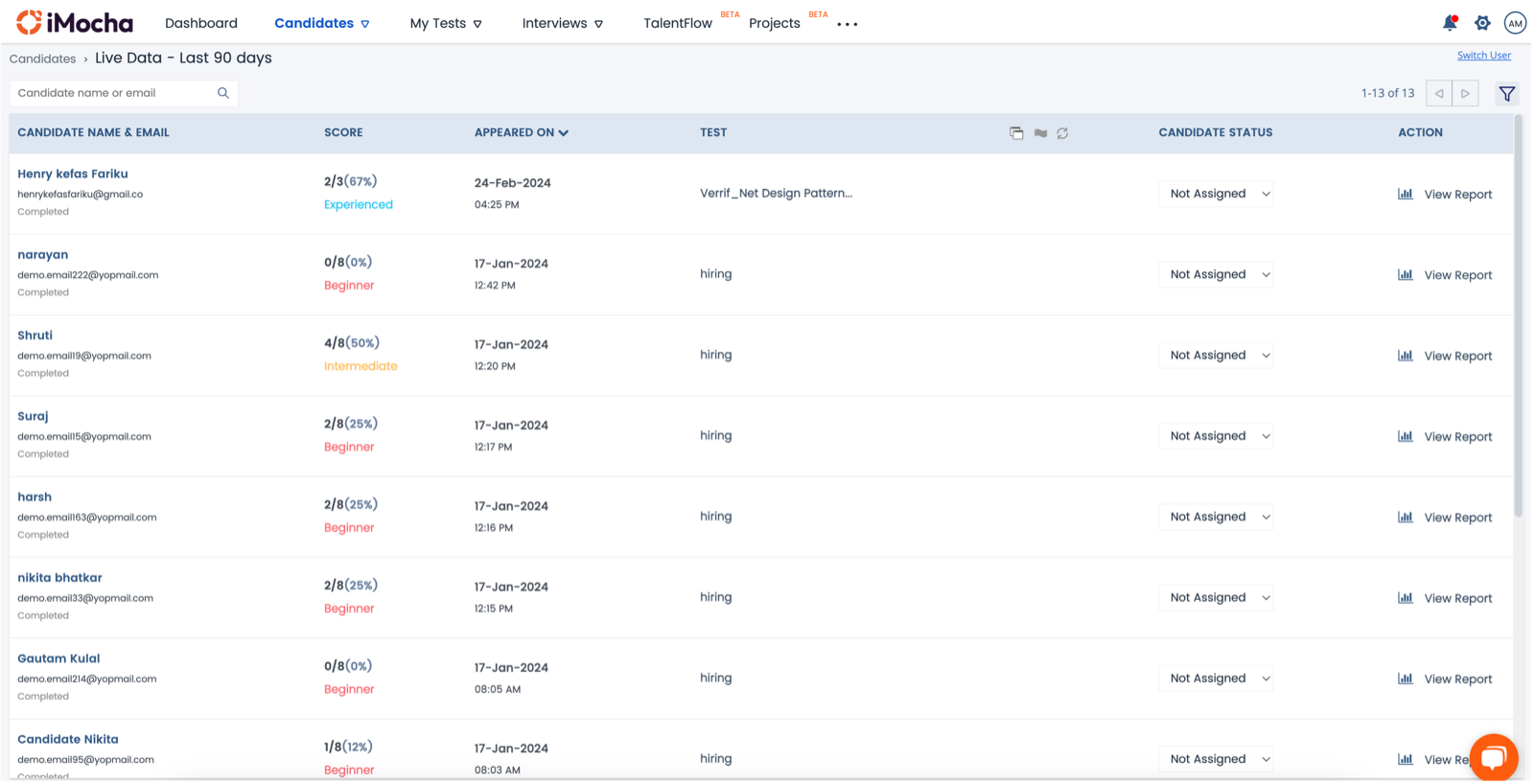Click the flag icon in table header
This screenshot has width=1535, height=784.
tap(1040, 133)
